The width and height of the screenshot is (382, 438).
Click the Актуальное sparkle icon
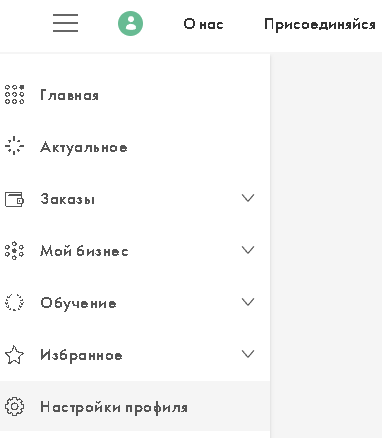(x=14, y=146)
